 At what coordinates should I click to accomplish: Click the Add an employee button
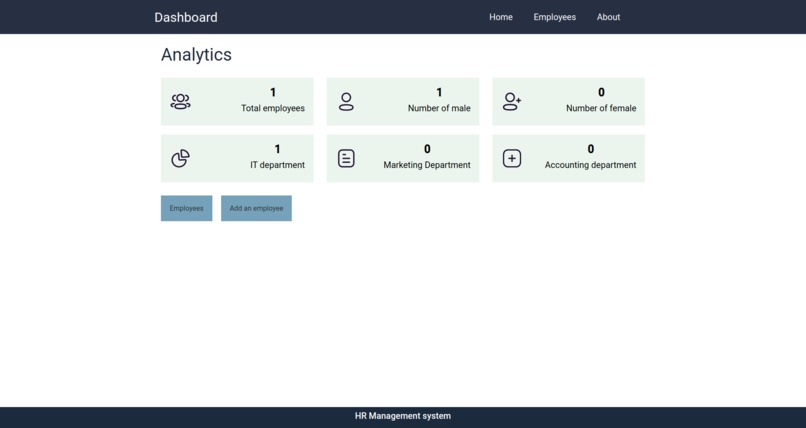pos(257,208)
